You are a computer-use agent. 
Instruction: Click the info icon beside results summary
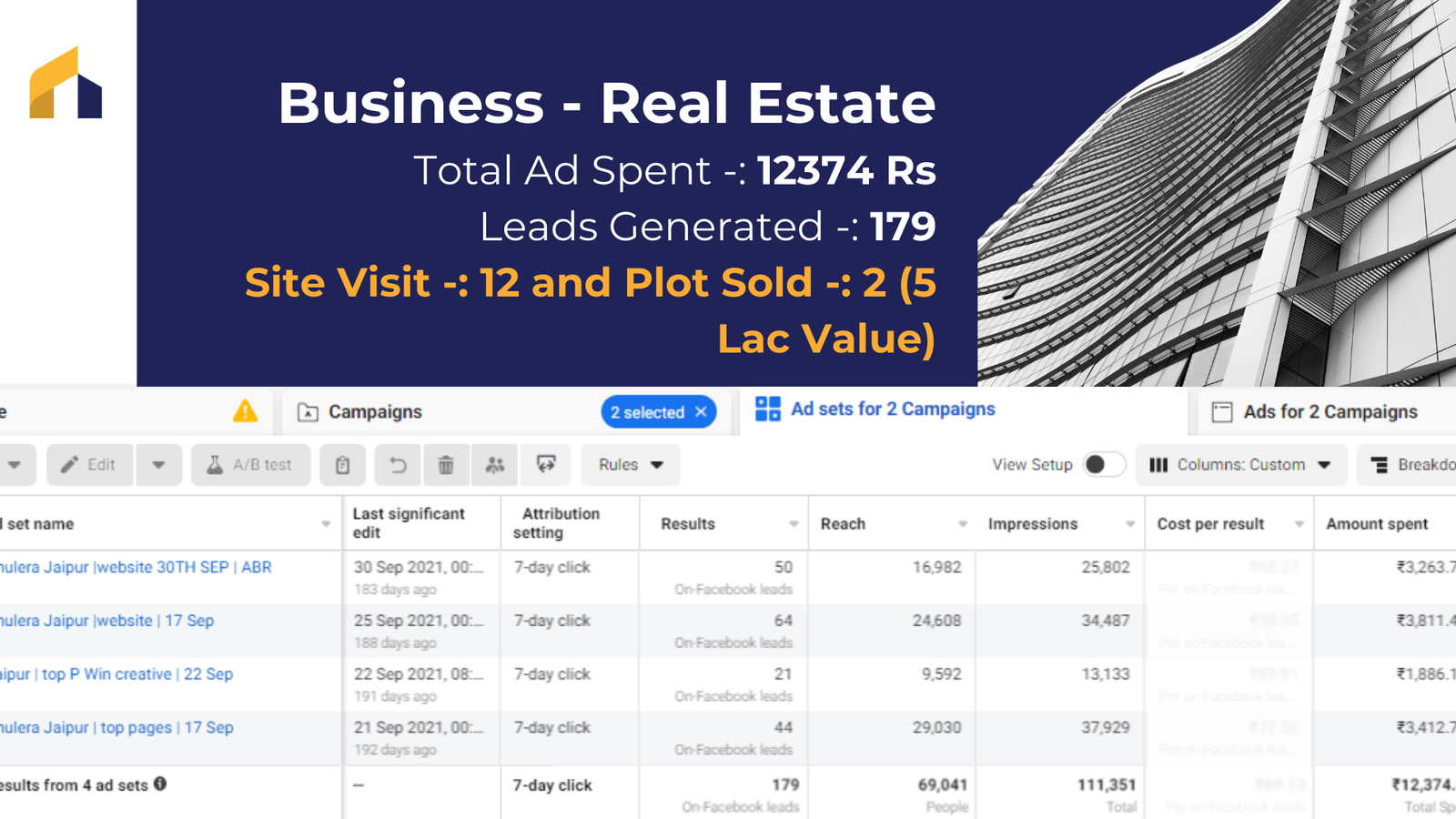point(160,784)
